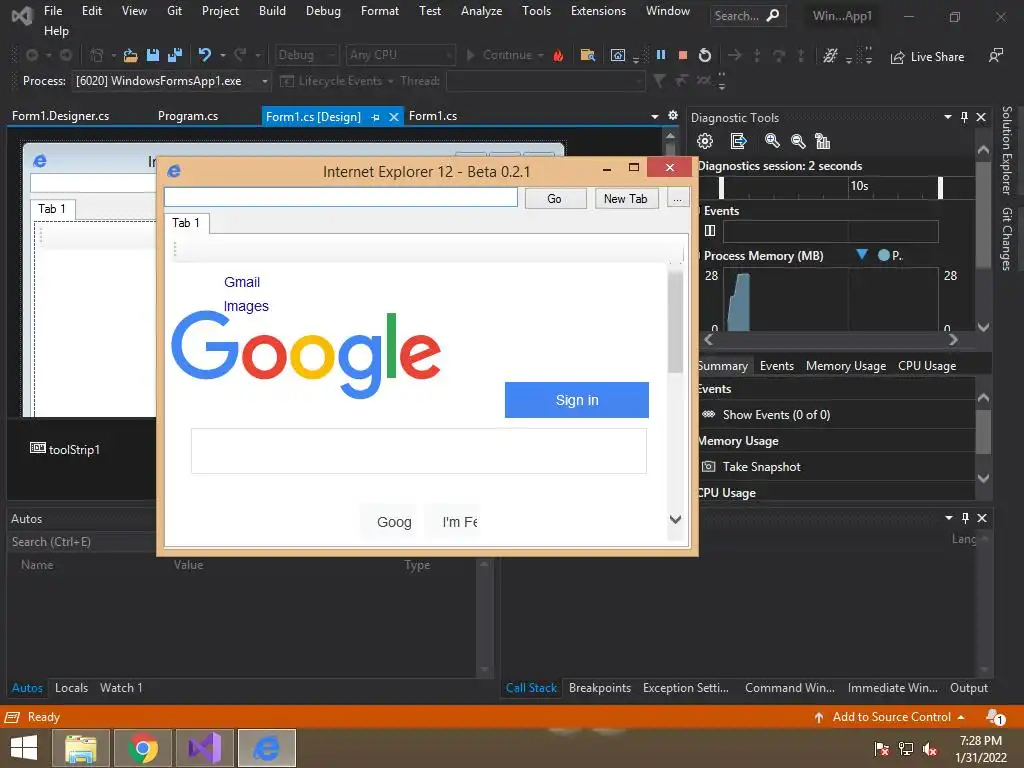Viewport: 1024px width, 768px height.
Task: Switch to the Program.cs tab
Action: click(188, 116)
